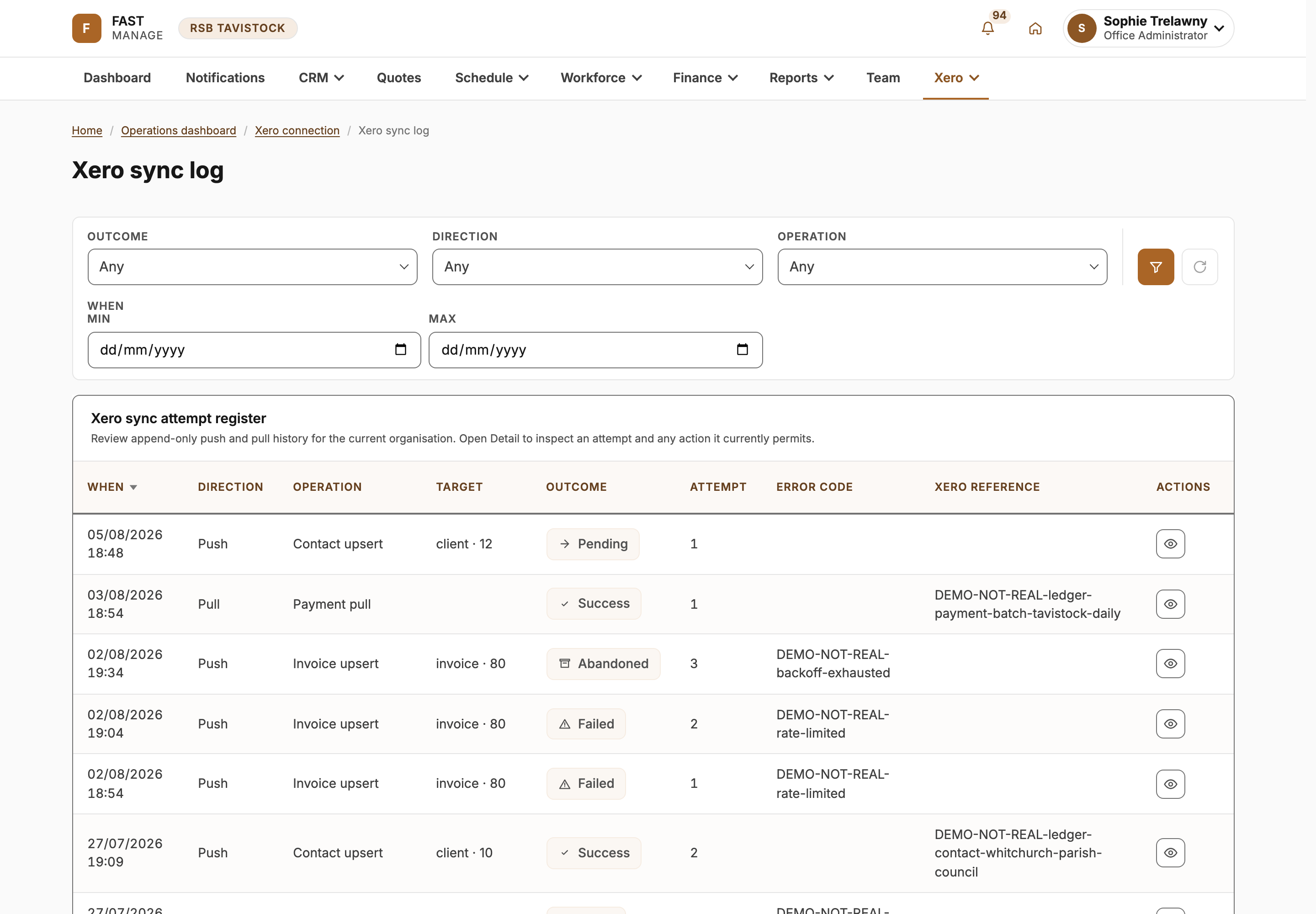Go to the Dashboard tab
Viewport: 1316px width, 914px height.
click(117, 78)
